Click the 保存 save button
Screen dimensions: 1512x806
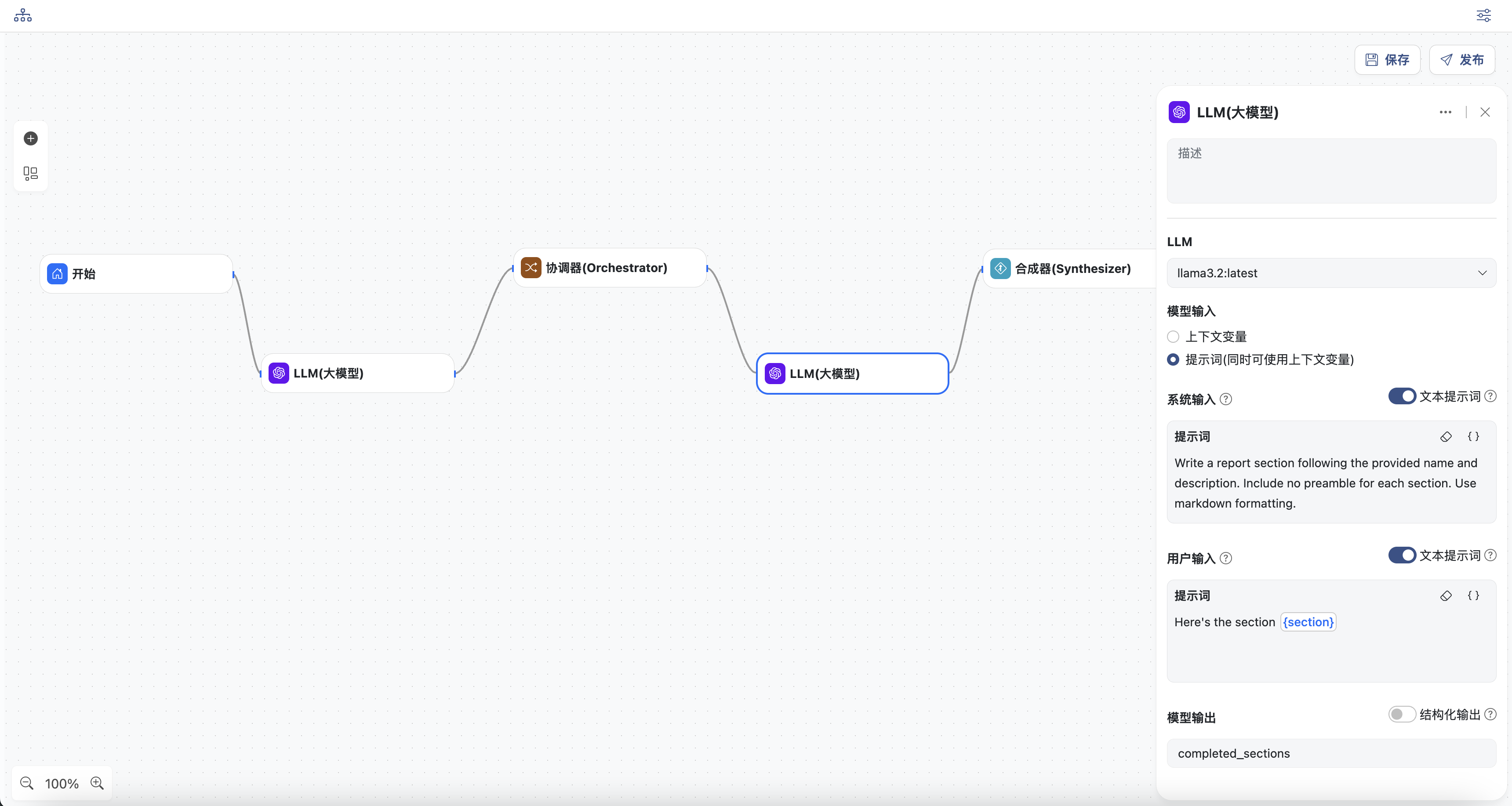(x=1387, y=60)
